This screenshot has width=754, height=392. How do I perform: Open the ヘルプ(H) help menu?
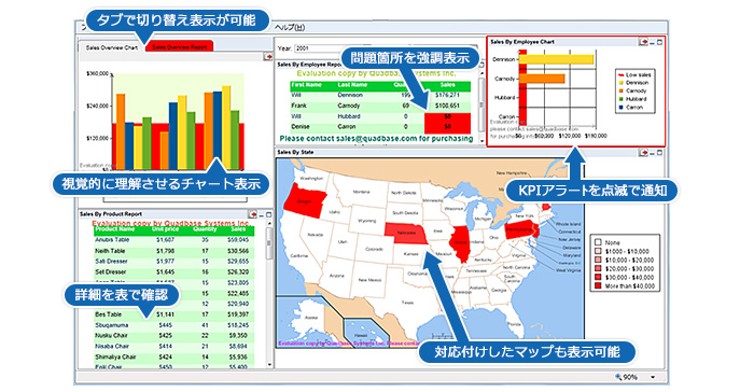pos(290,27)
